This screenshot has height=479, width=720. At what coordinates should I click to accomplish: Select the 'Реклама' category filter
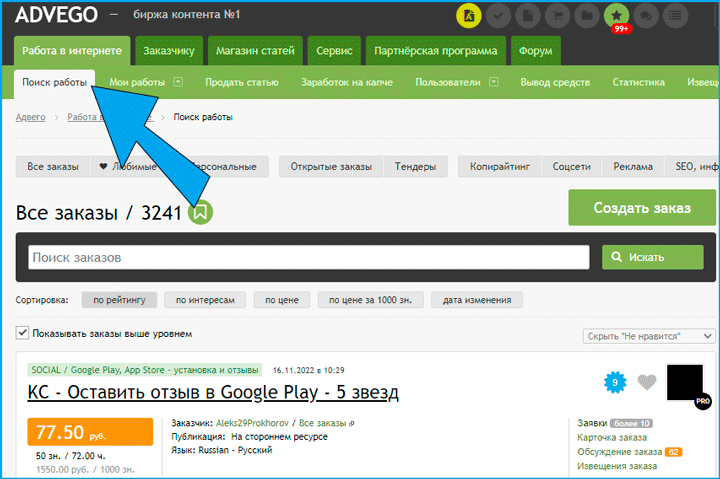tap(633, 167)
